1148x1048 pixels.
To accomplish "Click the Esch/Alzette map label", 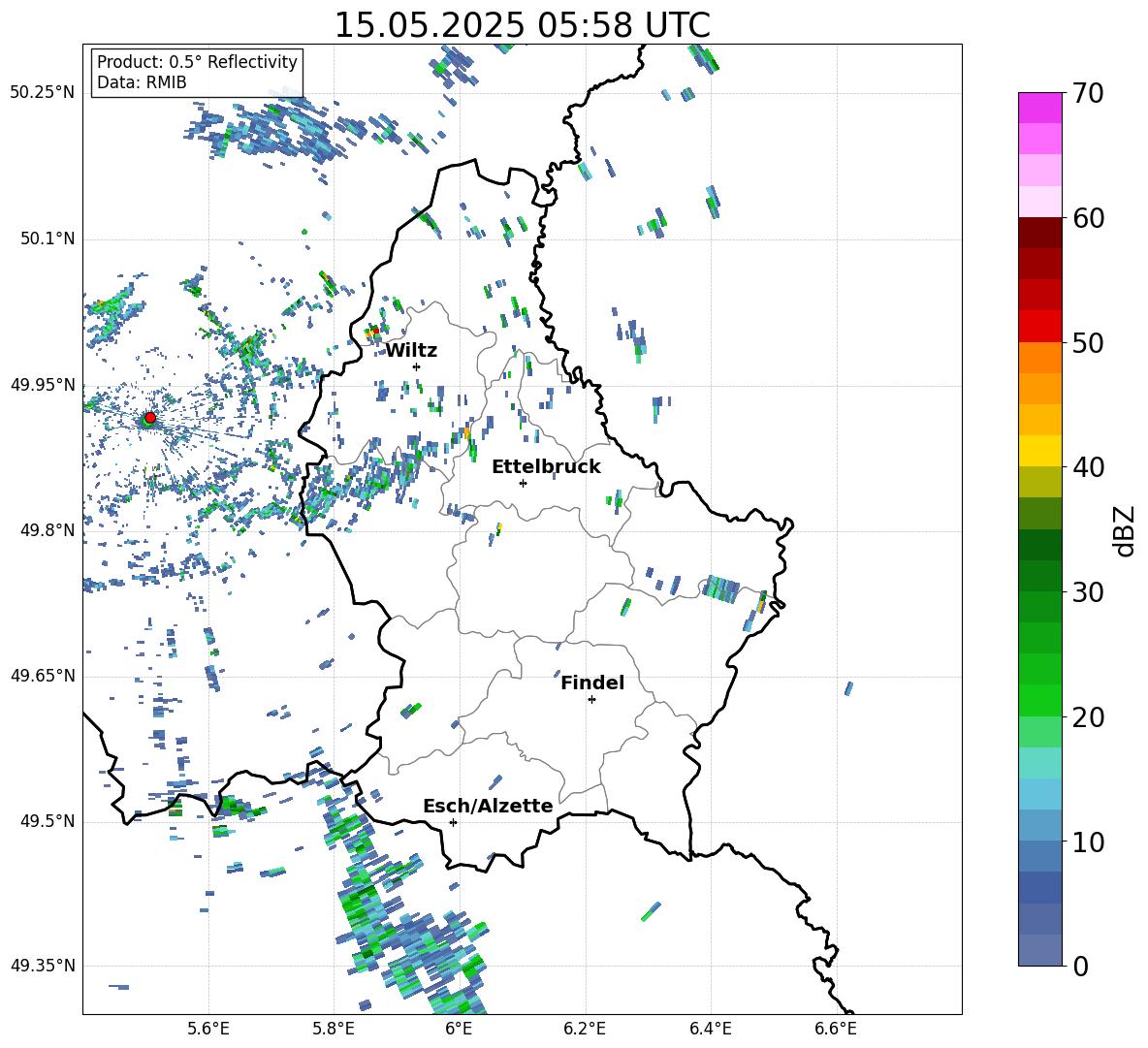I will (488, 806).
